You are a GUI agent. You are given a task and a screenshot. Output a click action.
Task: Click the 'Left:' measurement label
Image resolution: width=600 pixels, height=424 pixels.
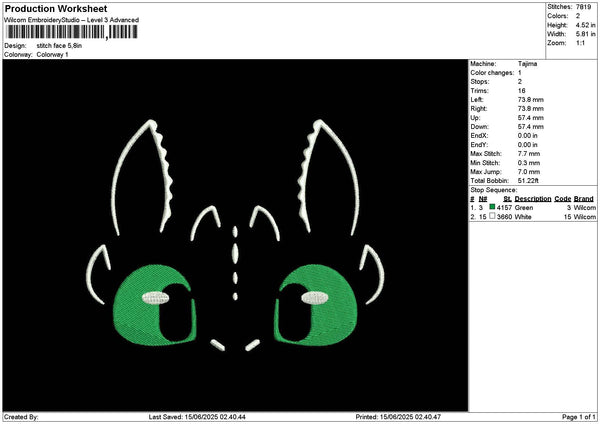click(476, 100)
